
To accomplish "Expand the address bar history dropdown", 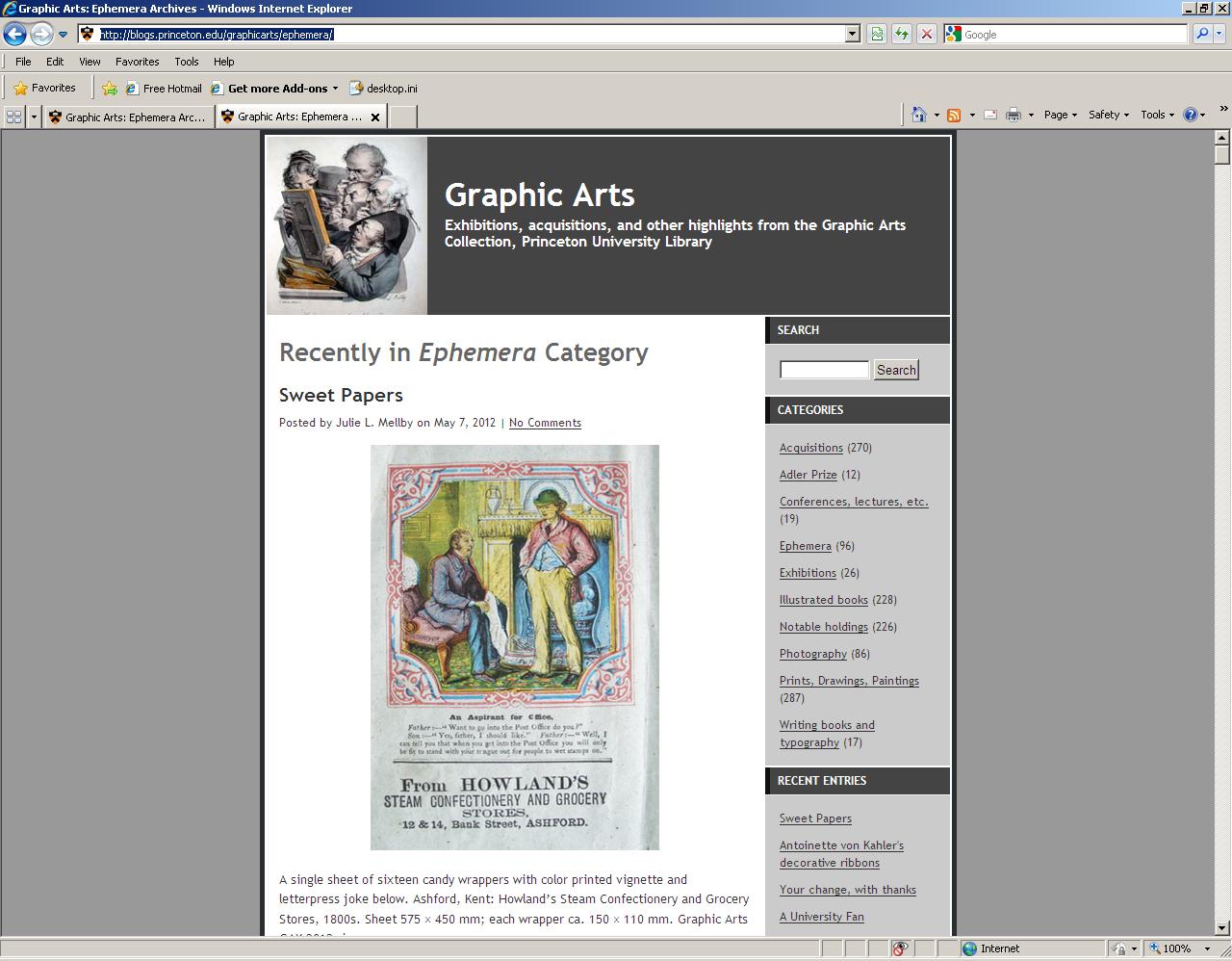I will (x=852, y=34).
